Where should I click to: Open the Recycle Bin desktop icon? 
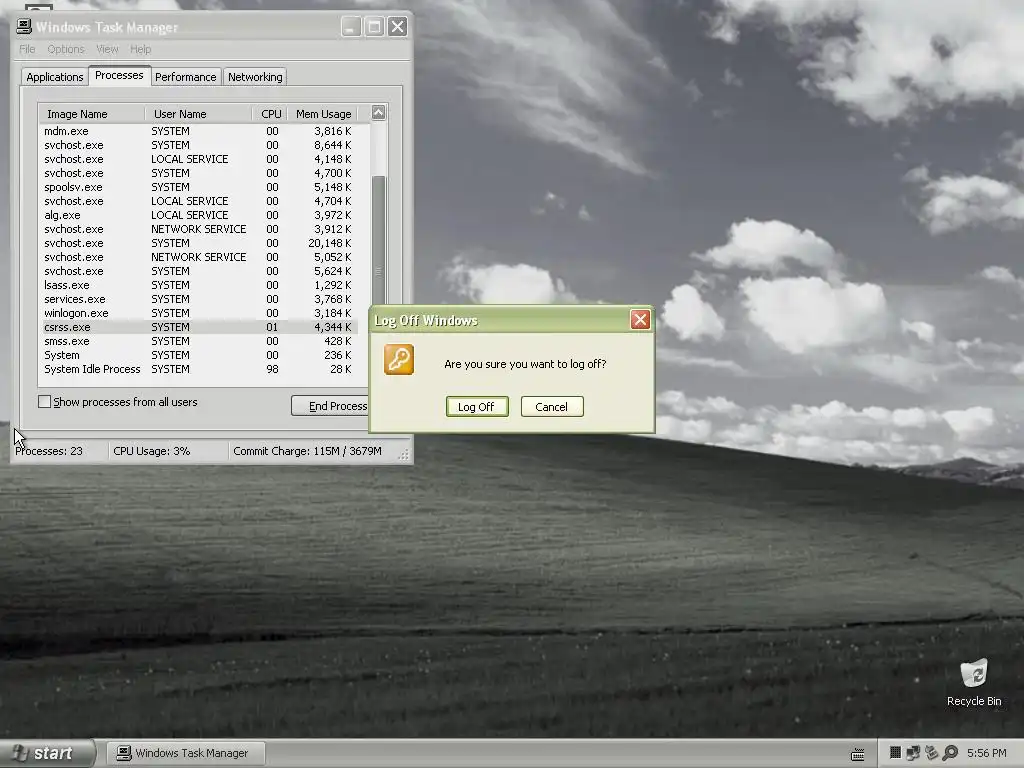974,682
